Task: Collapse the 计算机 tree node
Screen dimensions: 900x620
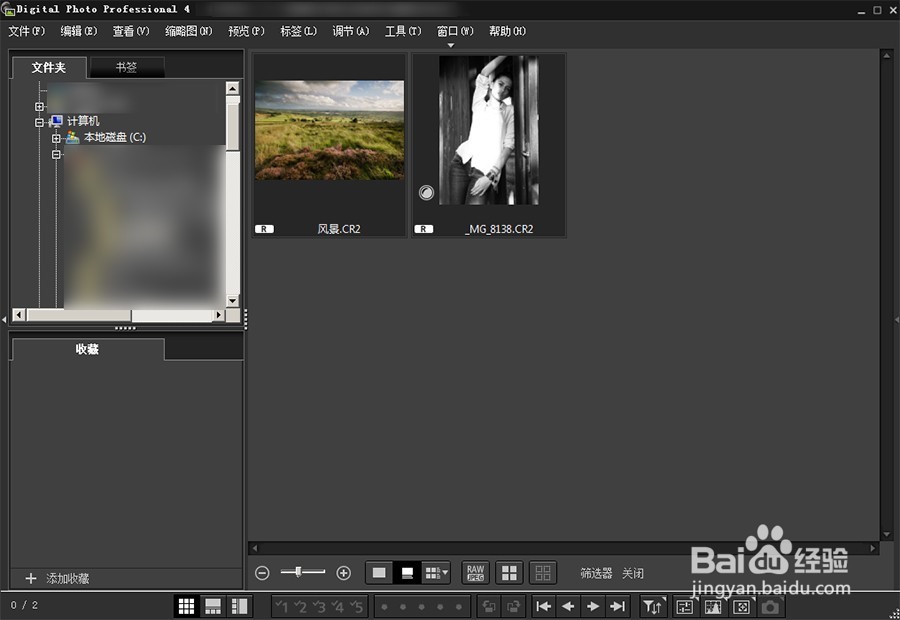Action: (39, 122)
